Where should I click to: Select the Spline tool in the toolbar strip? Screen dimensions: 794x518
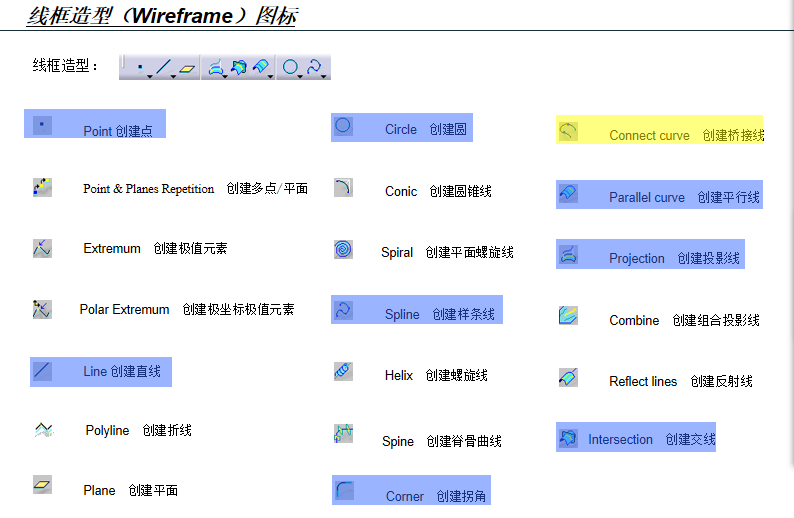click(314, 66)
